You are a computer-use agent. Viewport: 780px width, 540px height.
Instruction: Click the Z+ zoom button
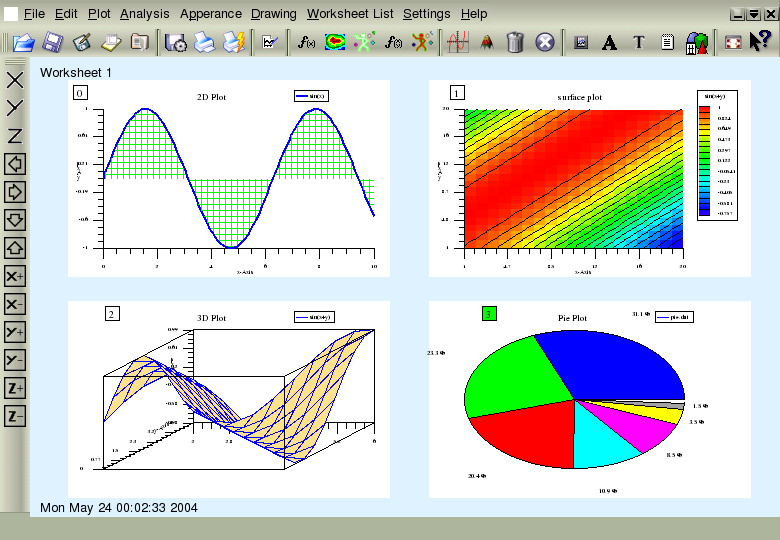tap(15, 388)
